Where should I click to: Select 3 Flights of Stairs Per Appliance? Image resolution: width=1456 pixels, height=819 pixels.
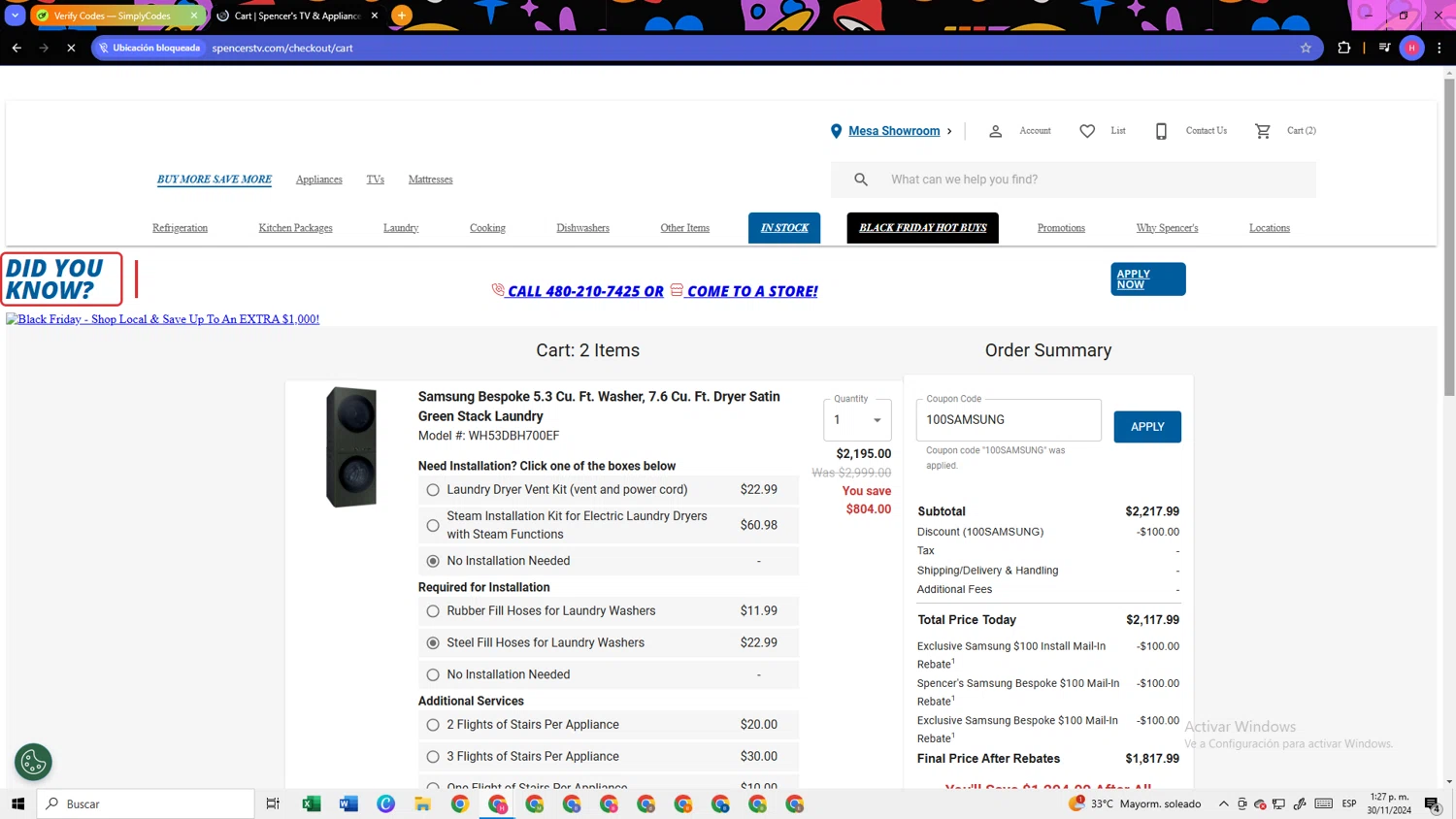[x=433, y=757]
